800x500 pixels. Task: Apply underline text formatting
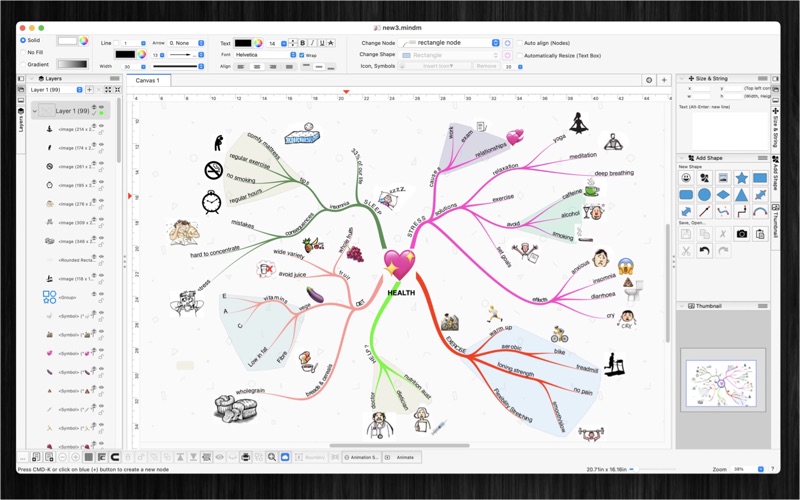tap(321, 43)
